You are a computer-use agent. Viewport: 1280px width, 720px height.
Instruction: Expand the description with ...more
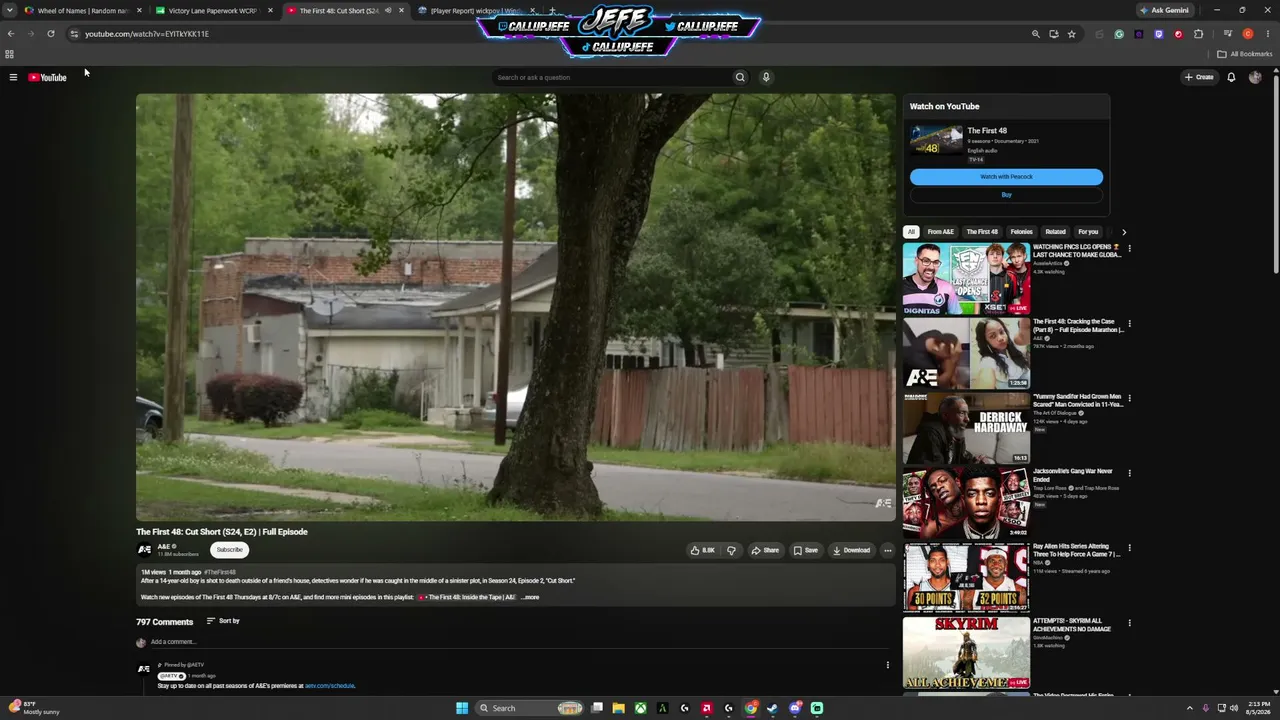pyautogui.click(x=530, y=597)
